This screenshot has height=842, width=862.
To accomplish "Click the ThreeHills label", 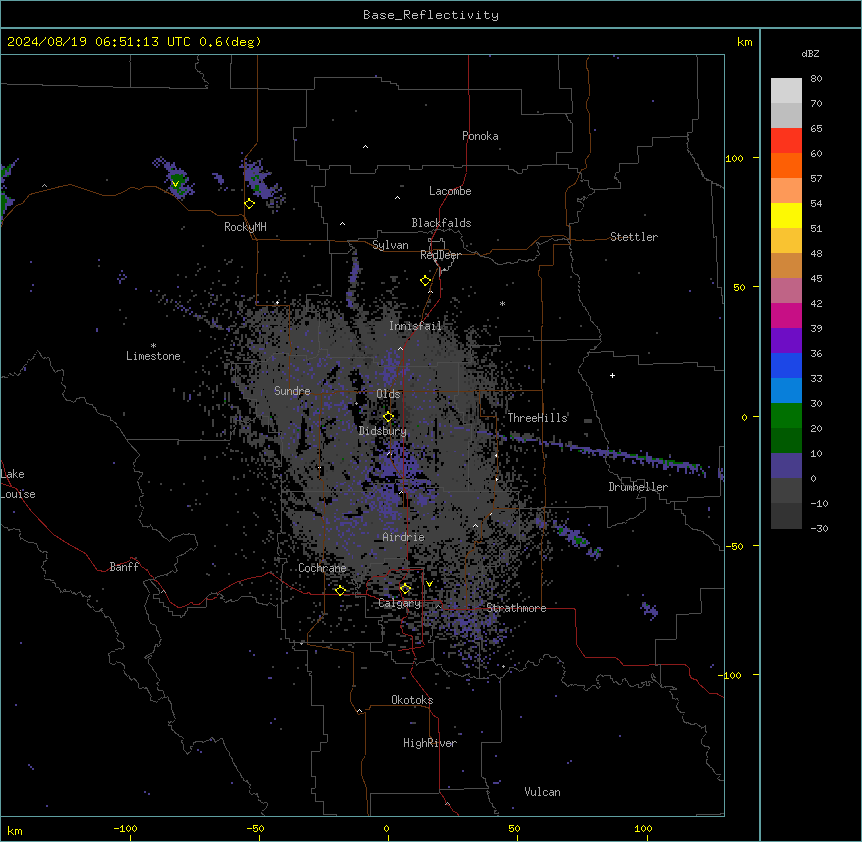I will [537, 418].
